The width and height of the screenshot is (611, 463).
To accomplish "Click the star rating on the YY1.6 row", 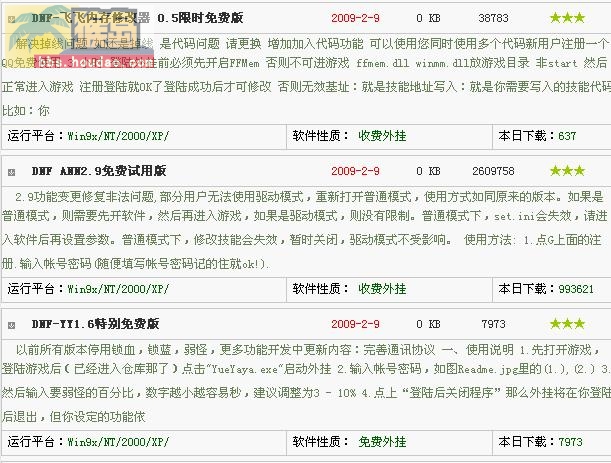I will (567, 323).
